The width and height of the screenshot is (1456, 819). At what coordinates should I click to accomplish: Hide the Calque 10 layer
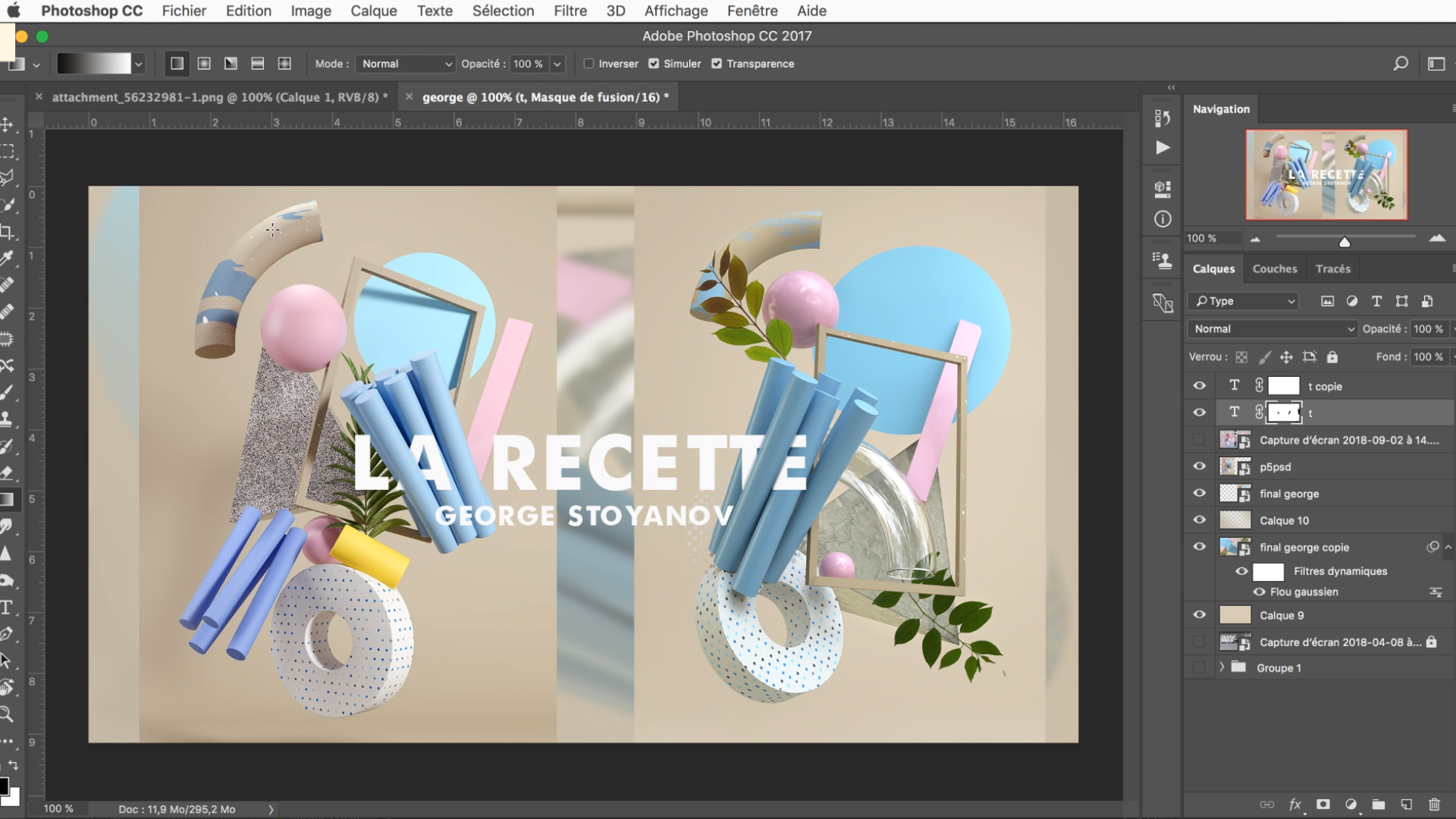click(1199, 520)
